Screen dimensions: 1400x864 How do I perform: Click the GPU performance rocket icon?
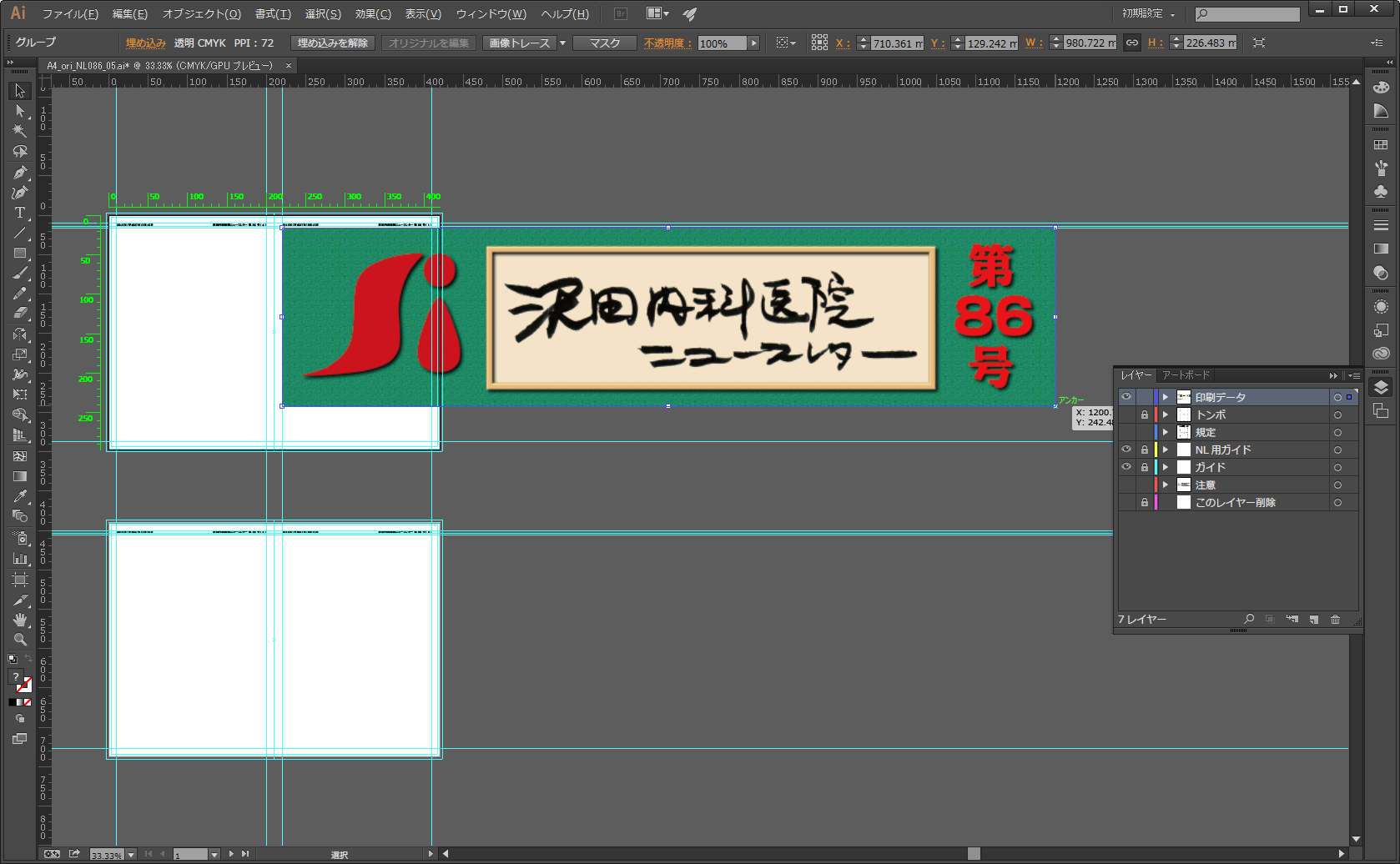pos(690,14)
